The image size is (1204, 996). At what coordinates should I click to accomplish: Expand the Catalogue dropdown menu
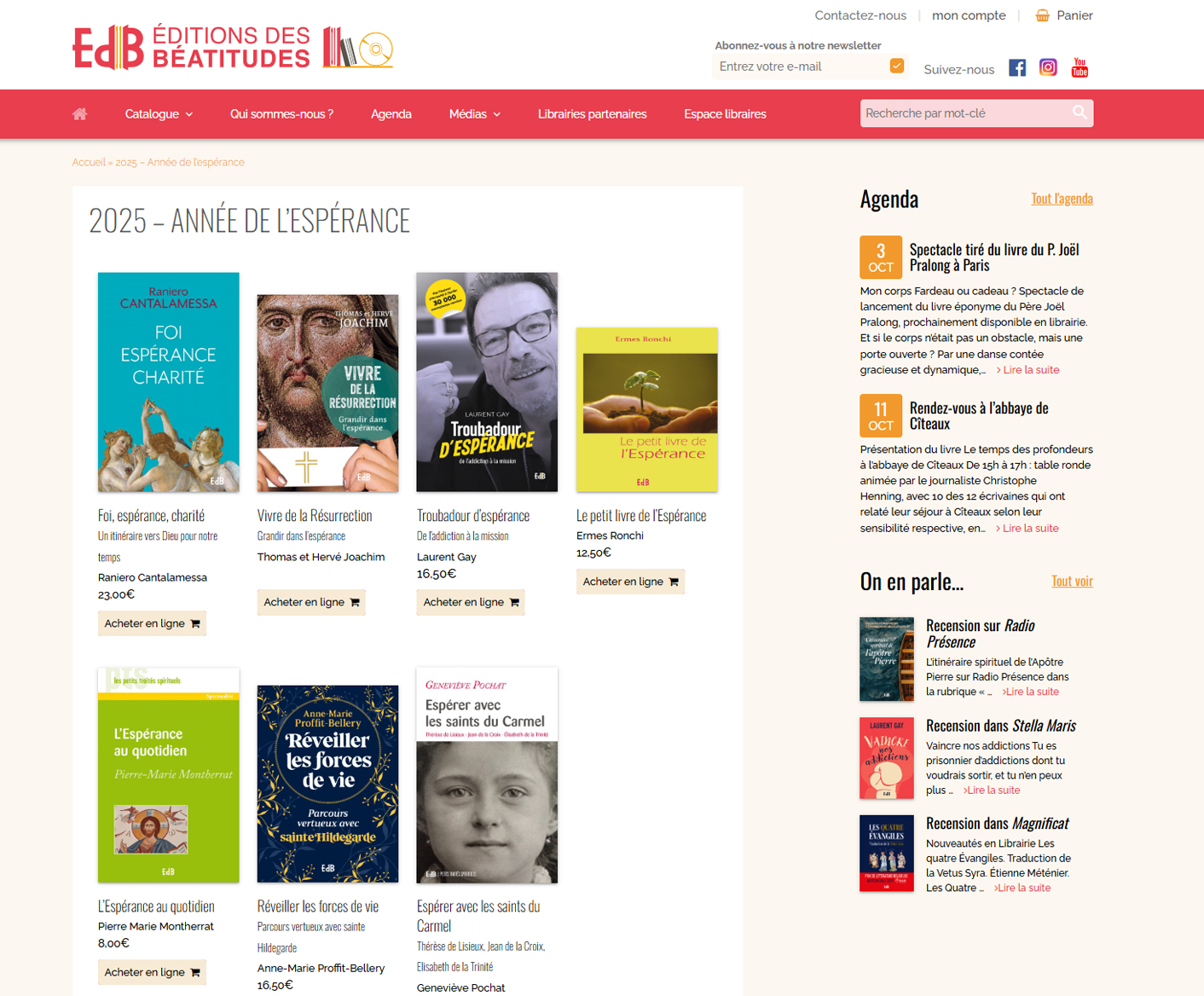[159, 114]
